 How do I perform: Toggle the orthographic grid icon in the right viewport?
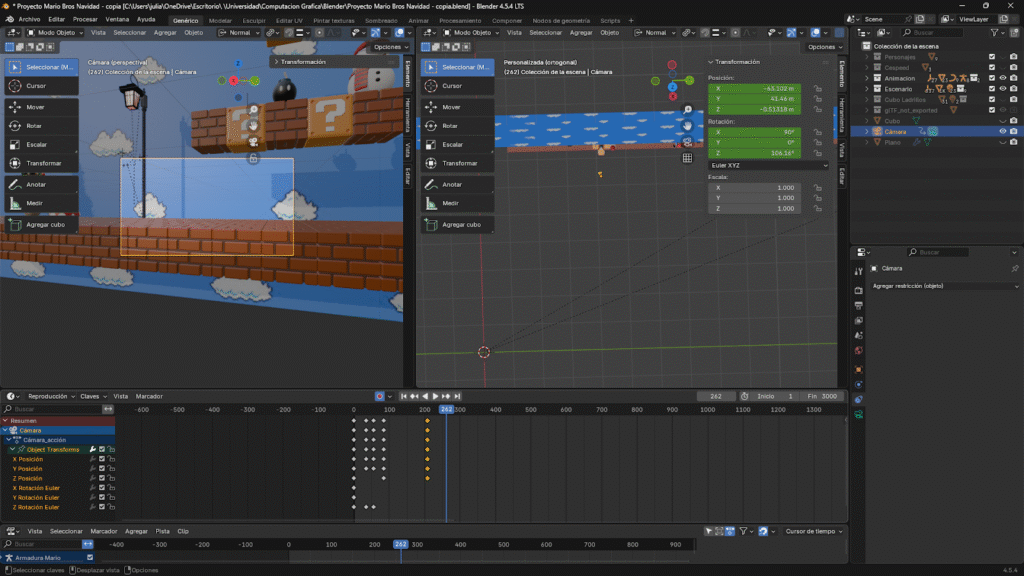pyautogui.click(x=687, y=157)
